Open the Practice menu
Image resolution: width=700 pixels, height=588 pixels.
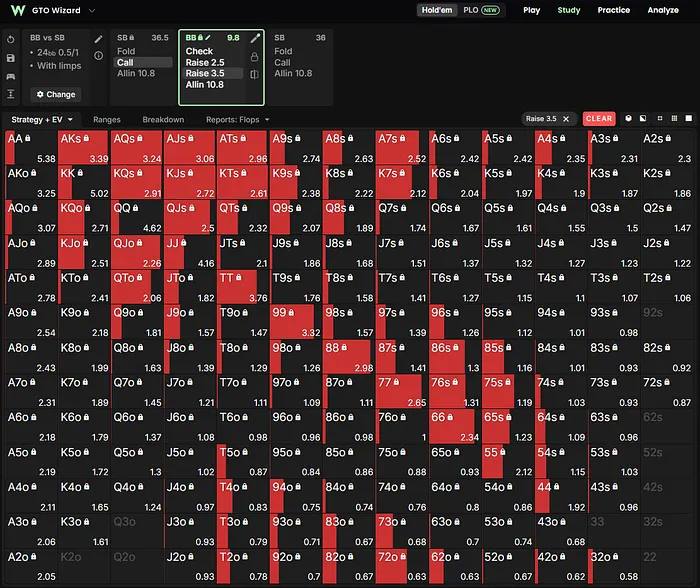[x=613, y=10]
